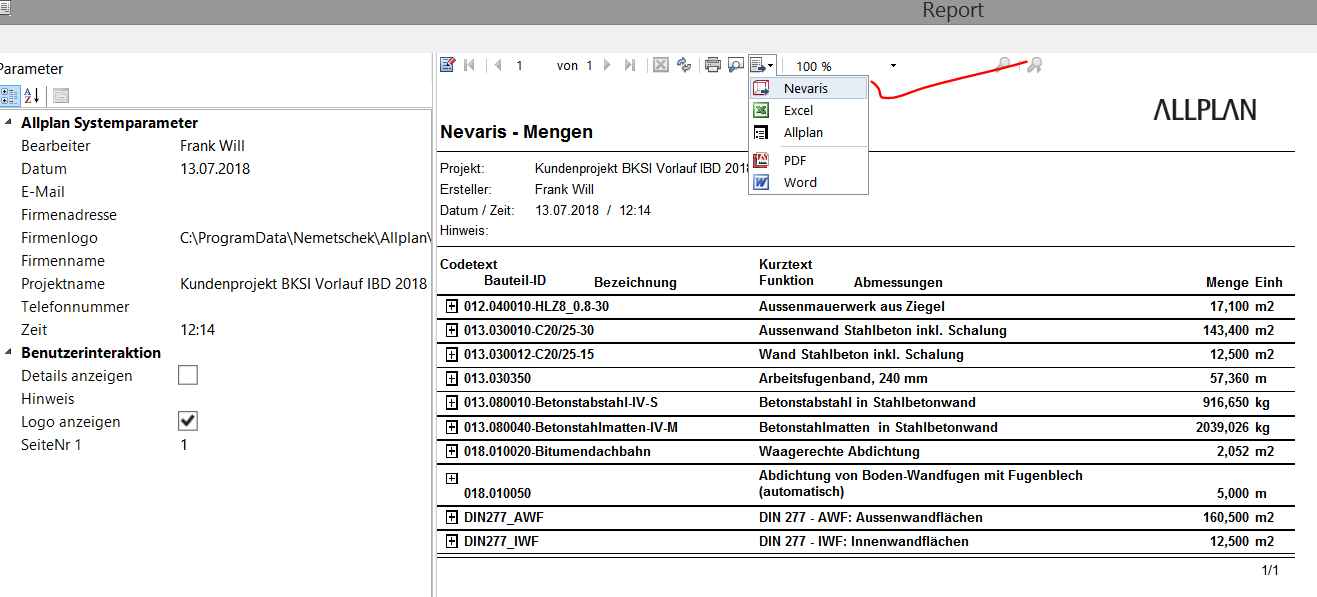The width and height of the screenshot is (1317, 597).
Task: Open the 100 % zoom dropdown
Action: click(893, 66)
